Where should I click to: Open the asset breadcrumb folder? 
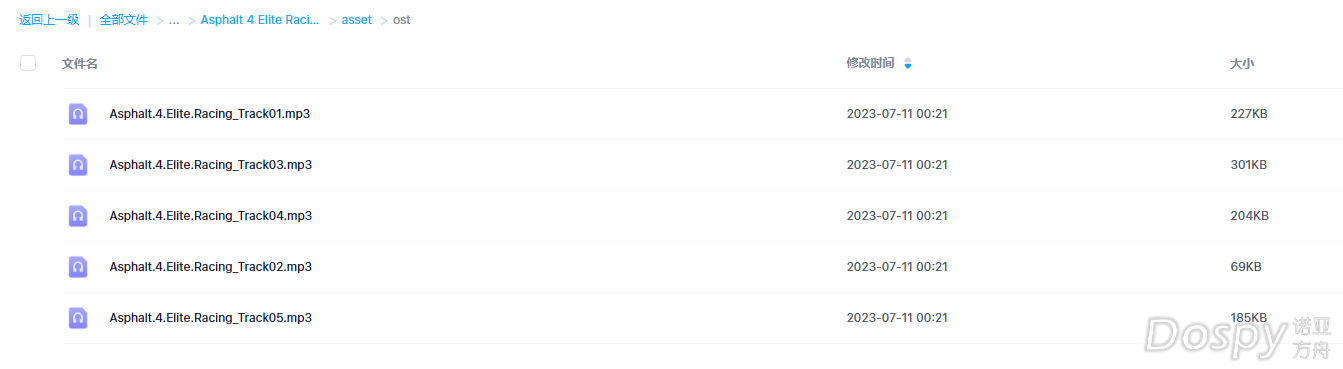(x=357, y=20)
